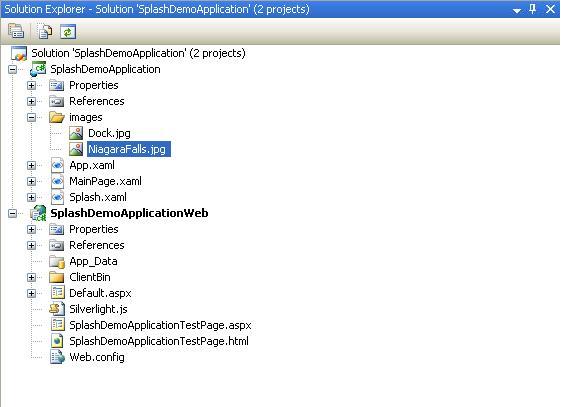Expand the Splash.xaml node
The width and height of the screenshot is (561, 407).
pos(31,197)
